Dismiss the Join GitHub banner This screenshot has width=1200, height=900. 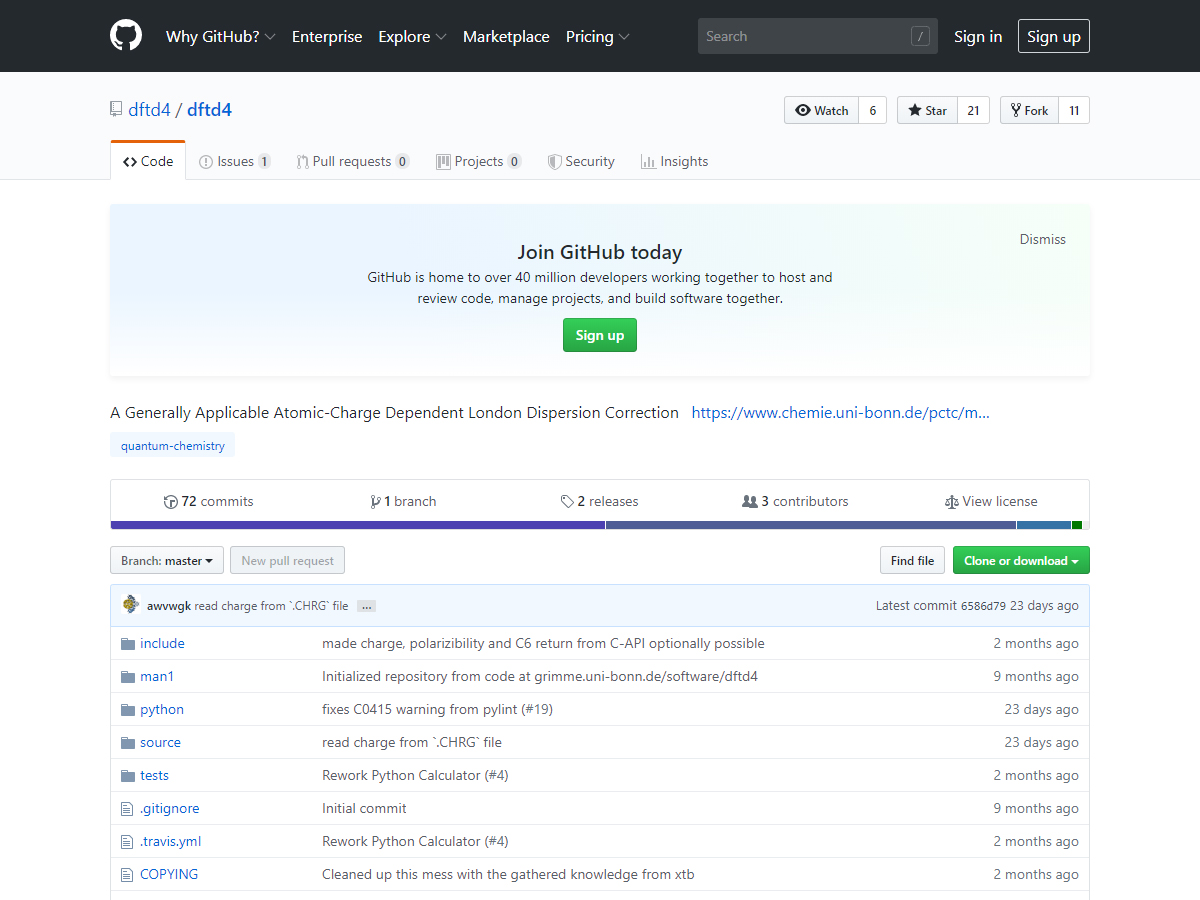[x=1042, y=239]
